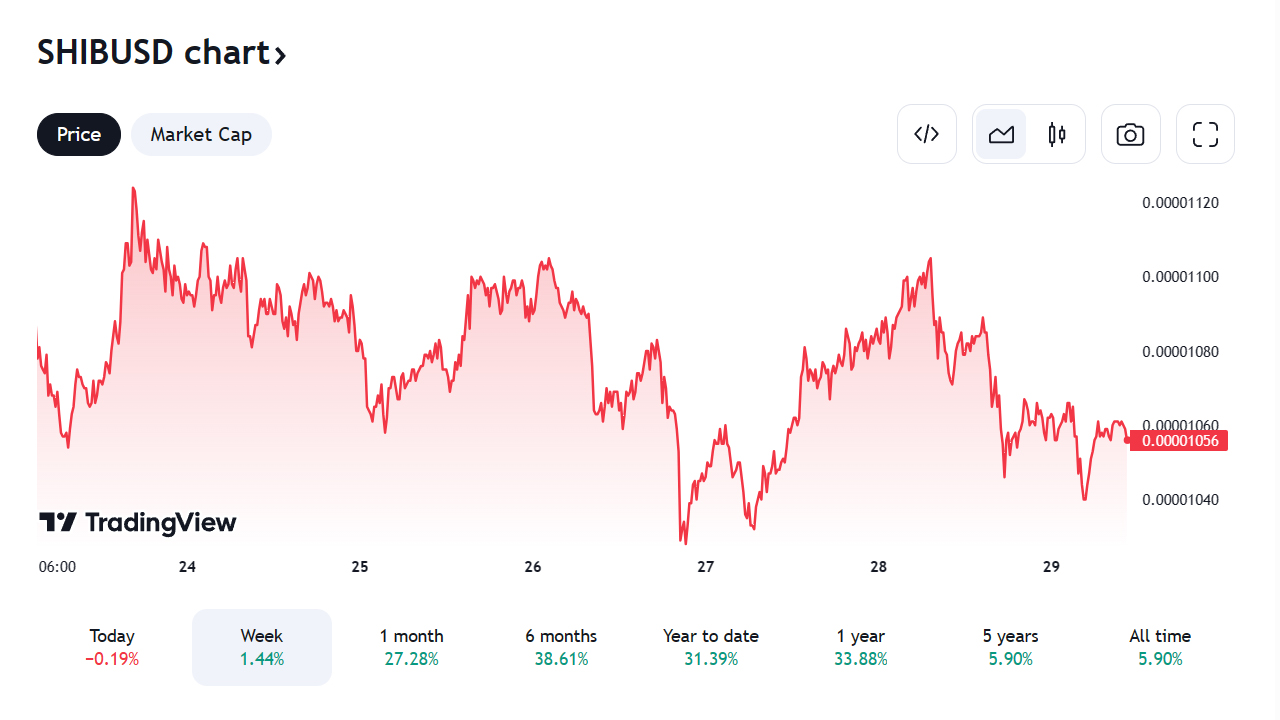Switch to candlestick chart style

click(1057, 134)
